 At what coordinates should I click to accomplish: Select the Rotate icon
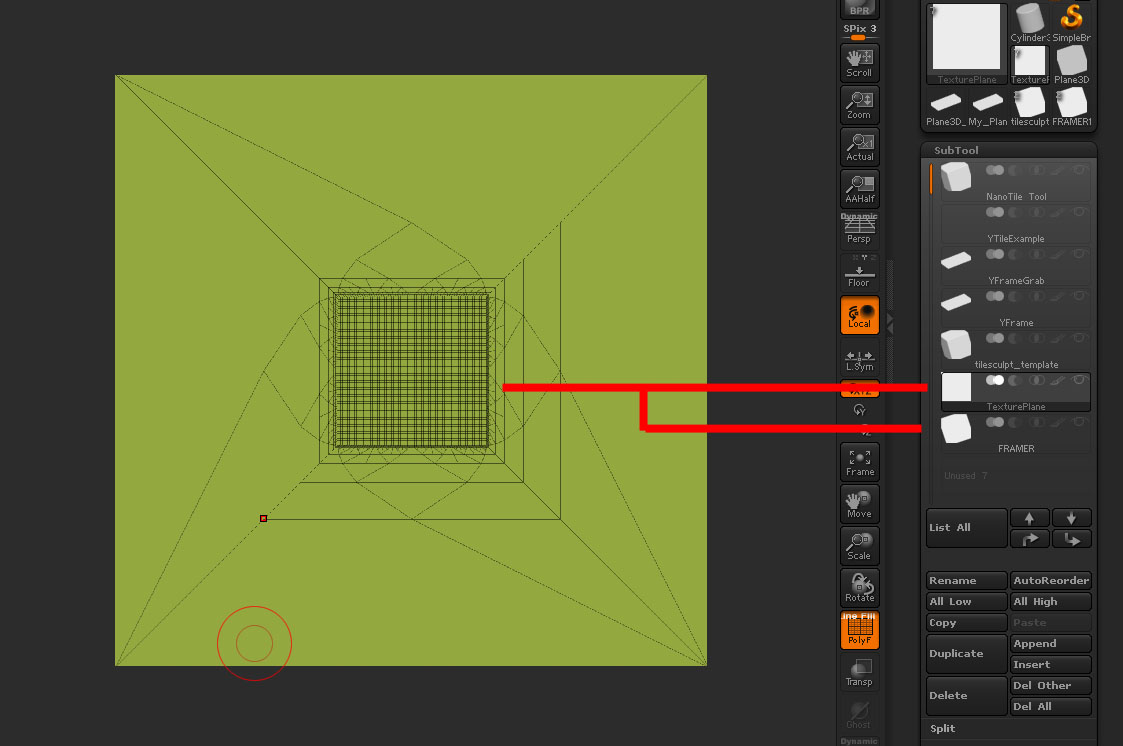pyautogui.click(x=859, y=587)
